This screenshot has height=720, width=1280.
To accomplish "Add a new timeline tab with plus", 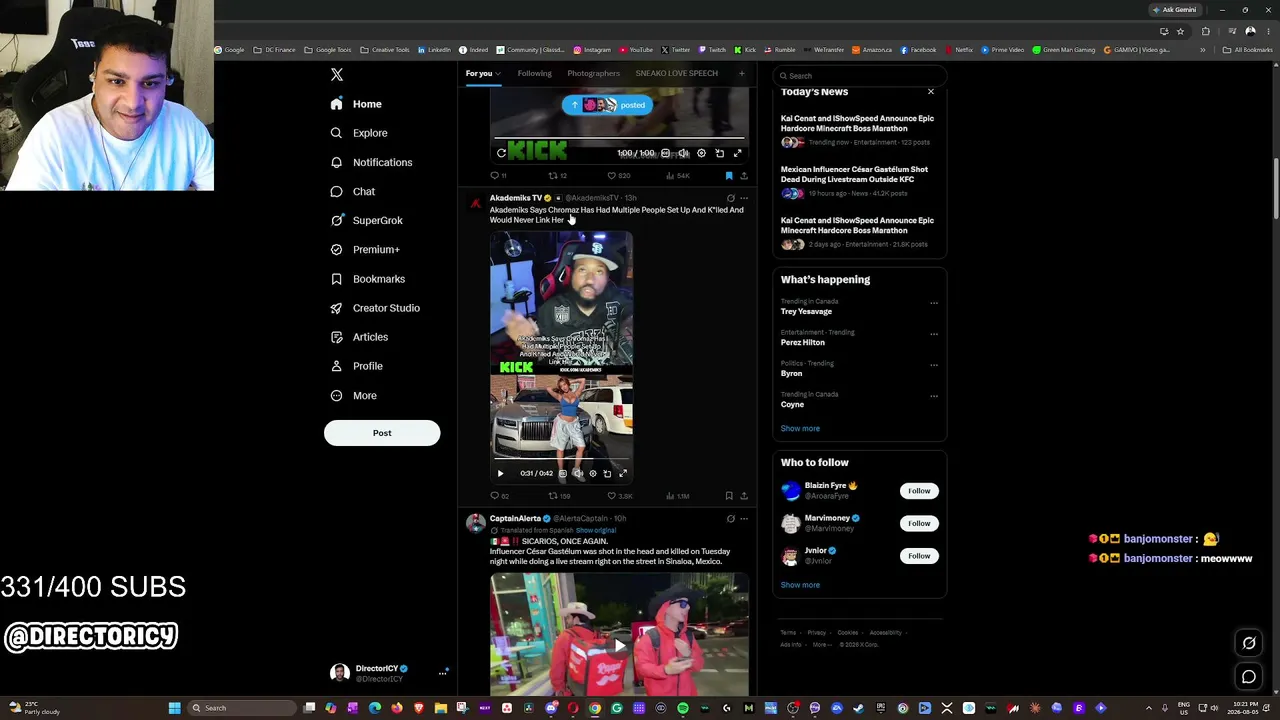I will pyautogui.click(x=741, y=73).
